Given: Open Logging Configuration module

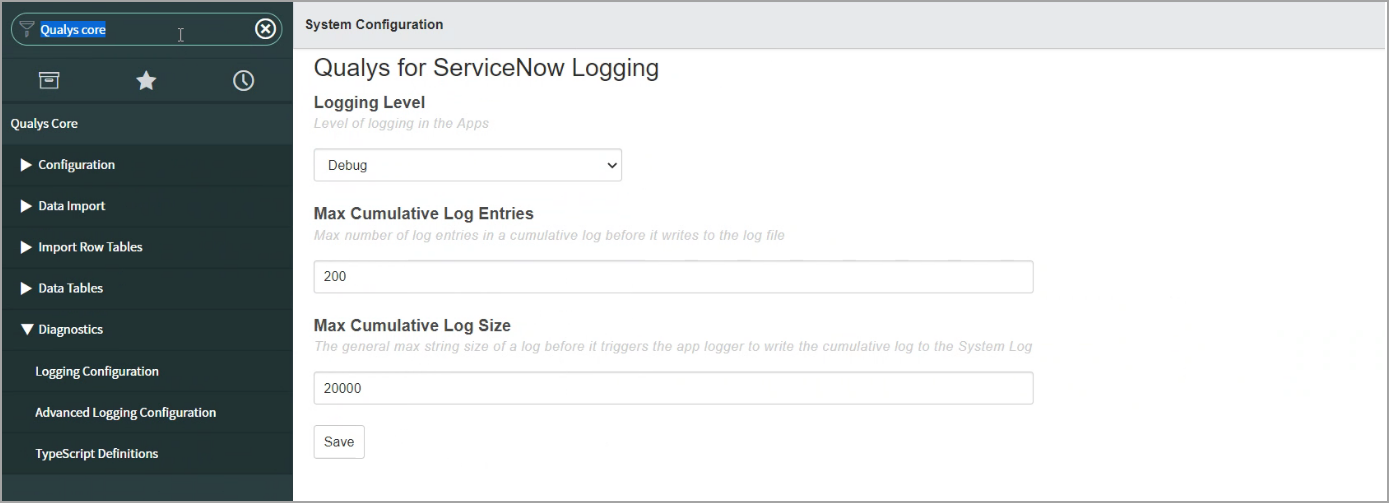Looking at the screenshot, I should click(97, 371).
